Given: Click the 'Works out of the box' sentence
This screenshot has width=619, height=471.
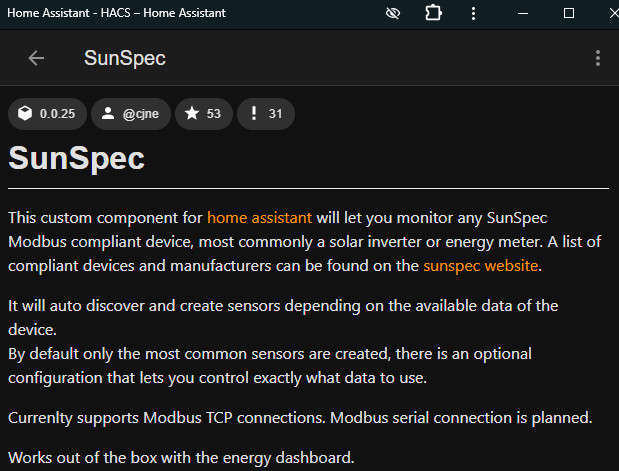Looking at the screenshot, I should tap(181, 458).
